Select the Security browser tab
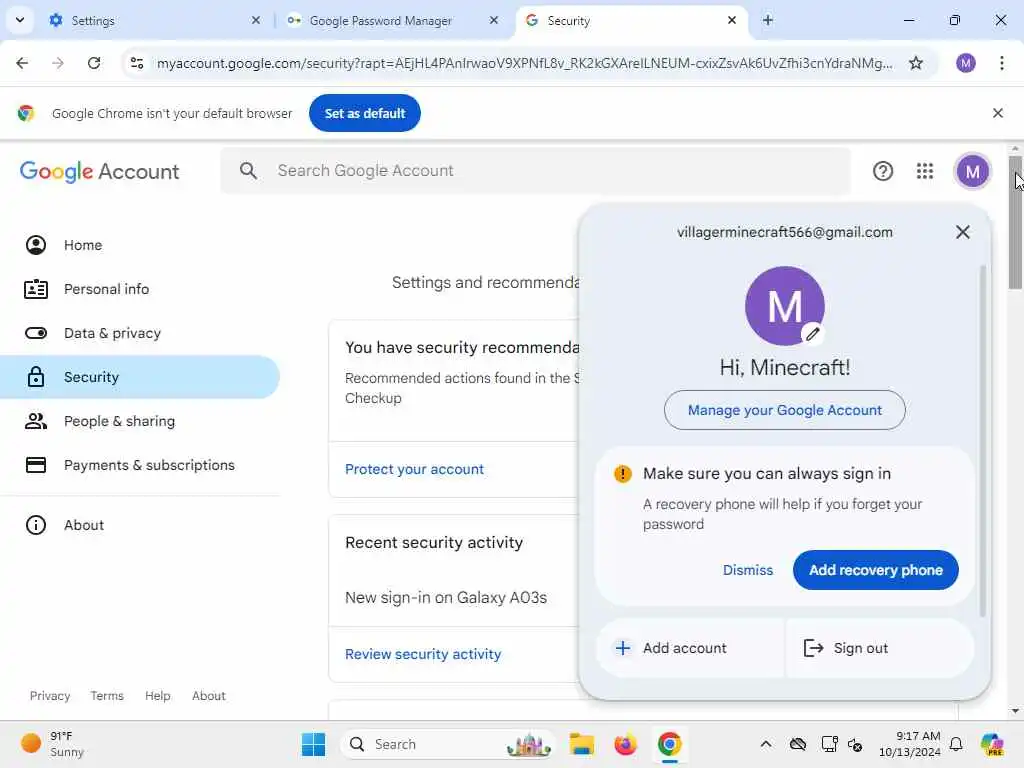Viewport: 1024px width, 768px height. pos(632,20)
